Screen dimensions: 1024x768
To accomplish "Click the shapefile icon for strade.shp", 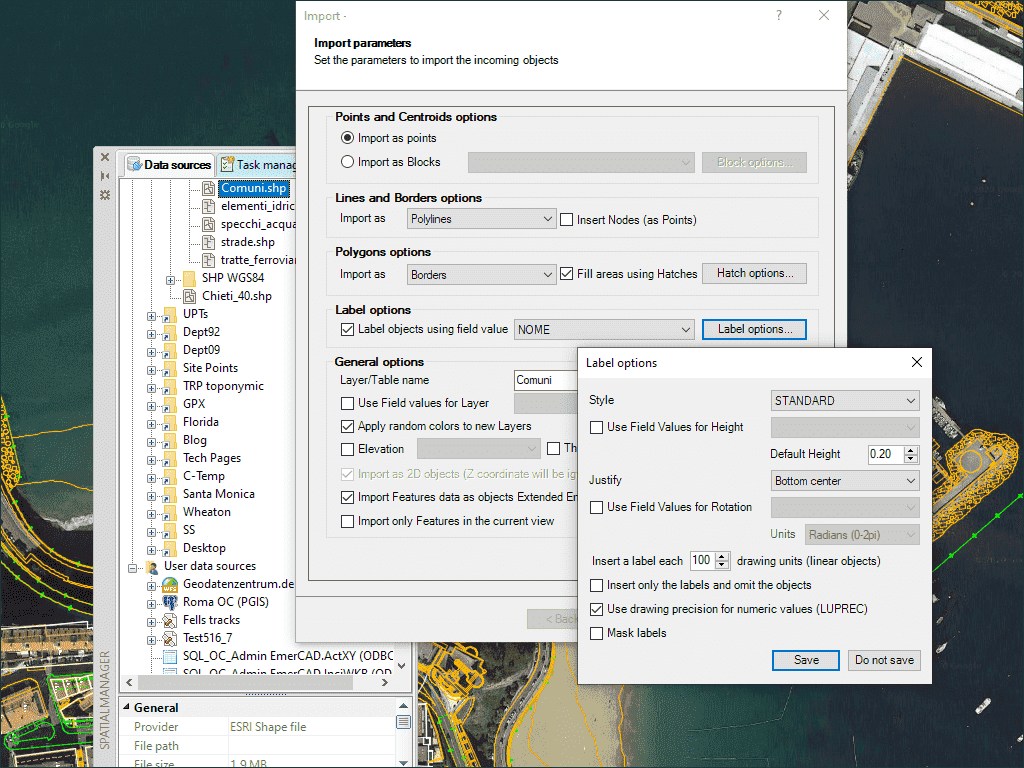I will pos(208,242).
